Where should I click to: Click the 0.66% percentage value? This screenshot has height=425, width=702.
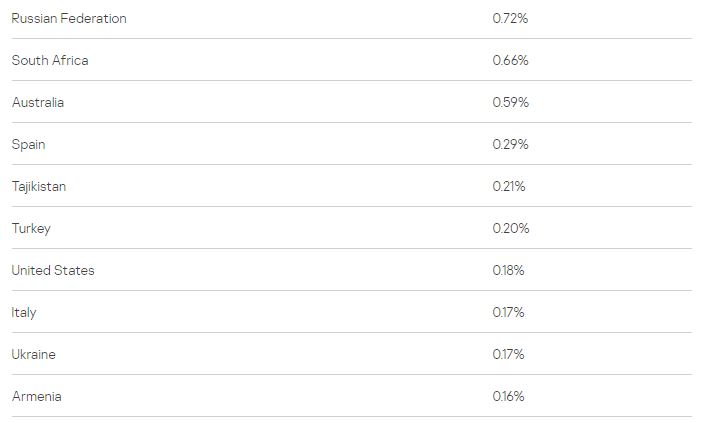510,60
